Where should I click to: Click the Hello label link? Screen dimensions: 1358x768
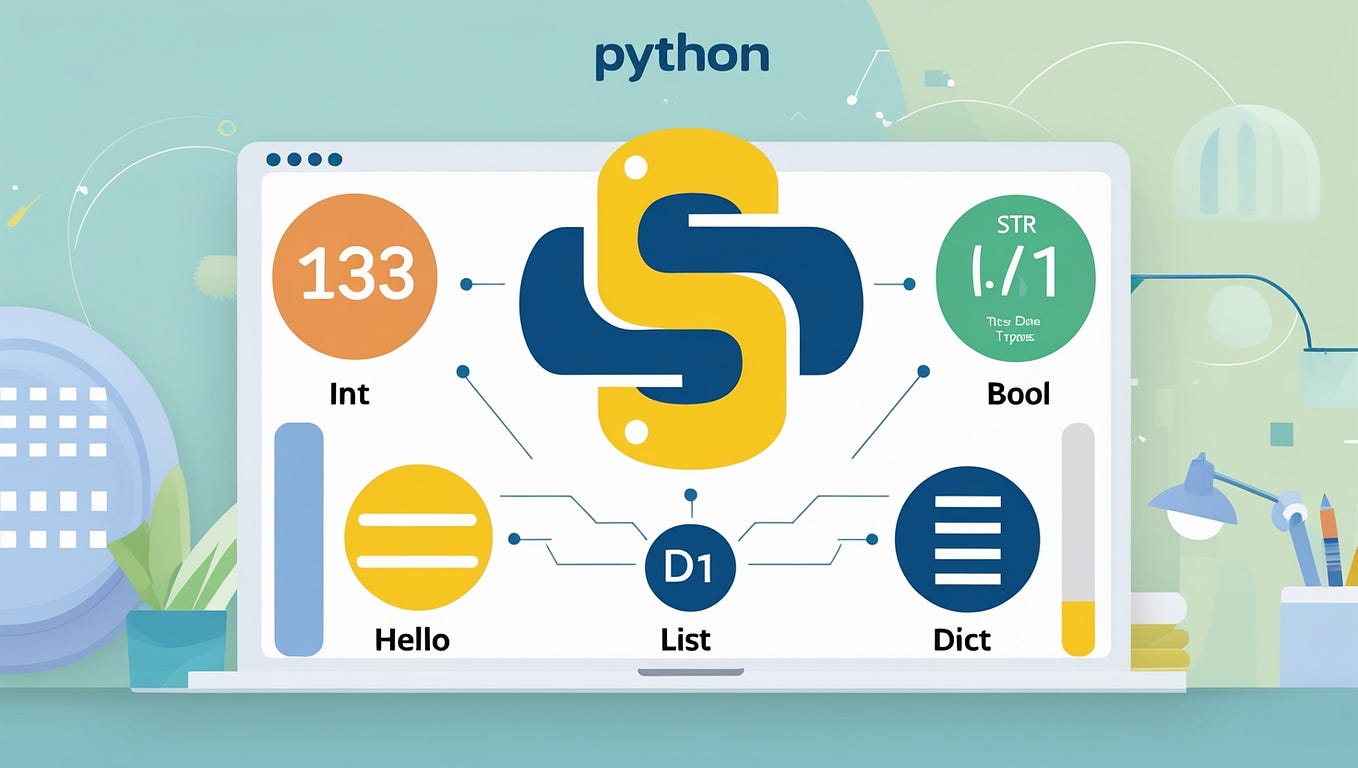(413, 639)
